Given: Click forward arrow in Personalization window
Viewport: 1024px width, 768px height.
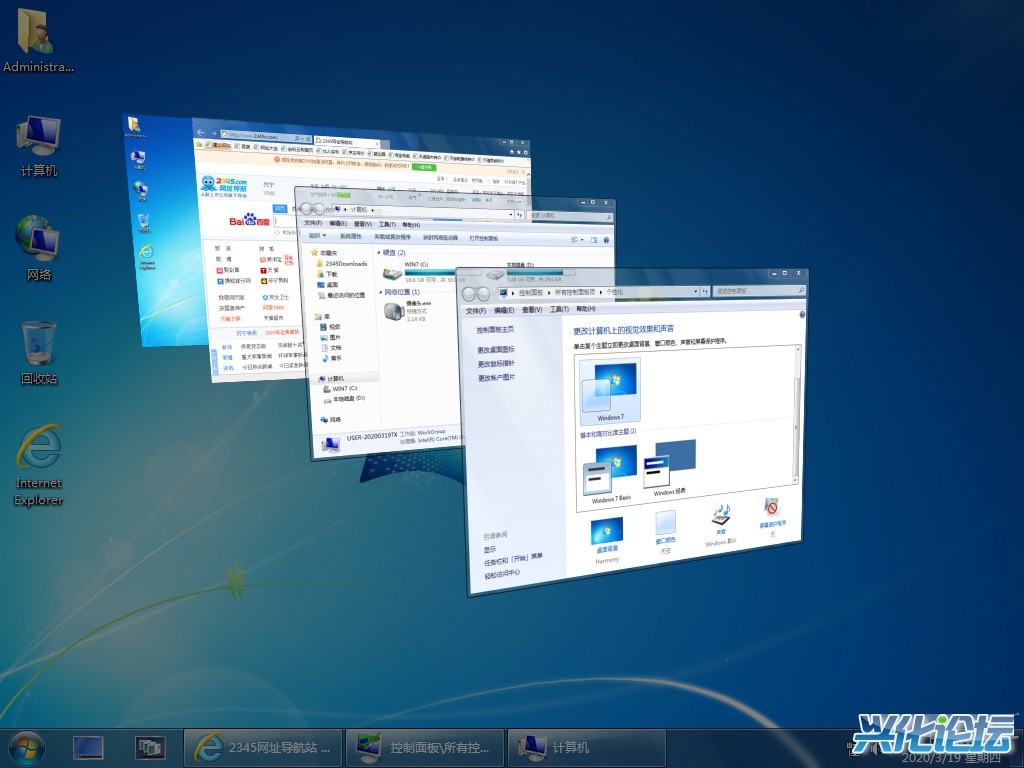Looking at the screenshot, I should pos(483,293).
